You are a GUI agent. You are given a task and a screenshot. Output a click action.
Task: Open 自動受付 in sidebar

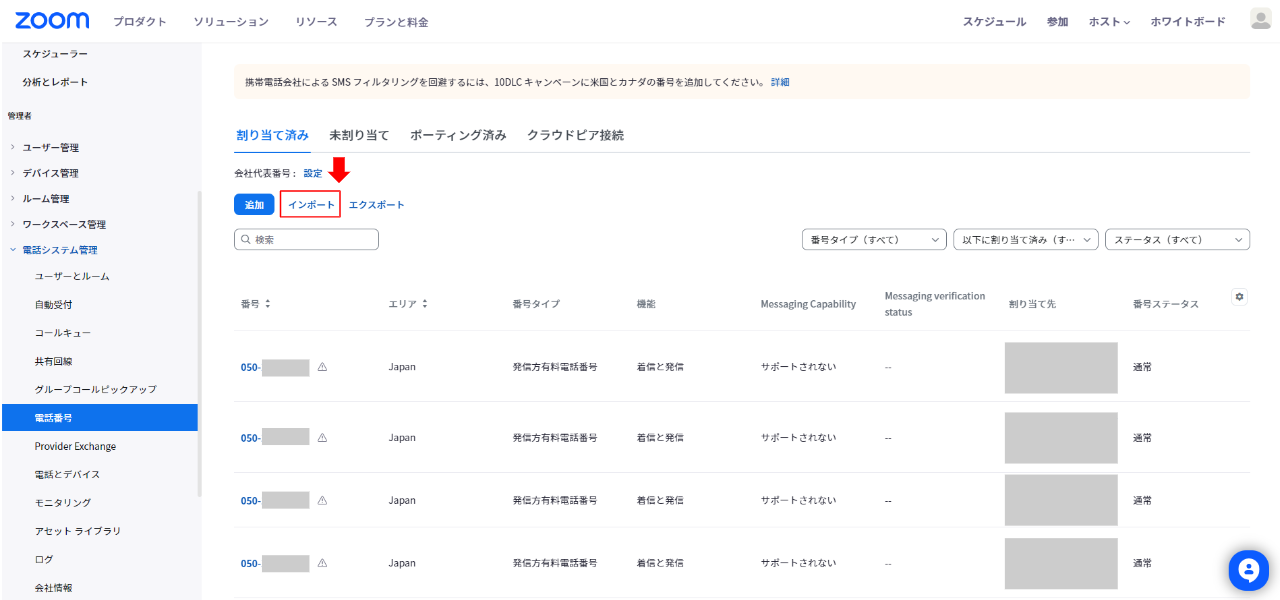click(53, 304)
